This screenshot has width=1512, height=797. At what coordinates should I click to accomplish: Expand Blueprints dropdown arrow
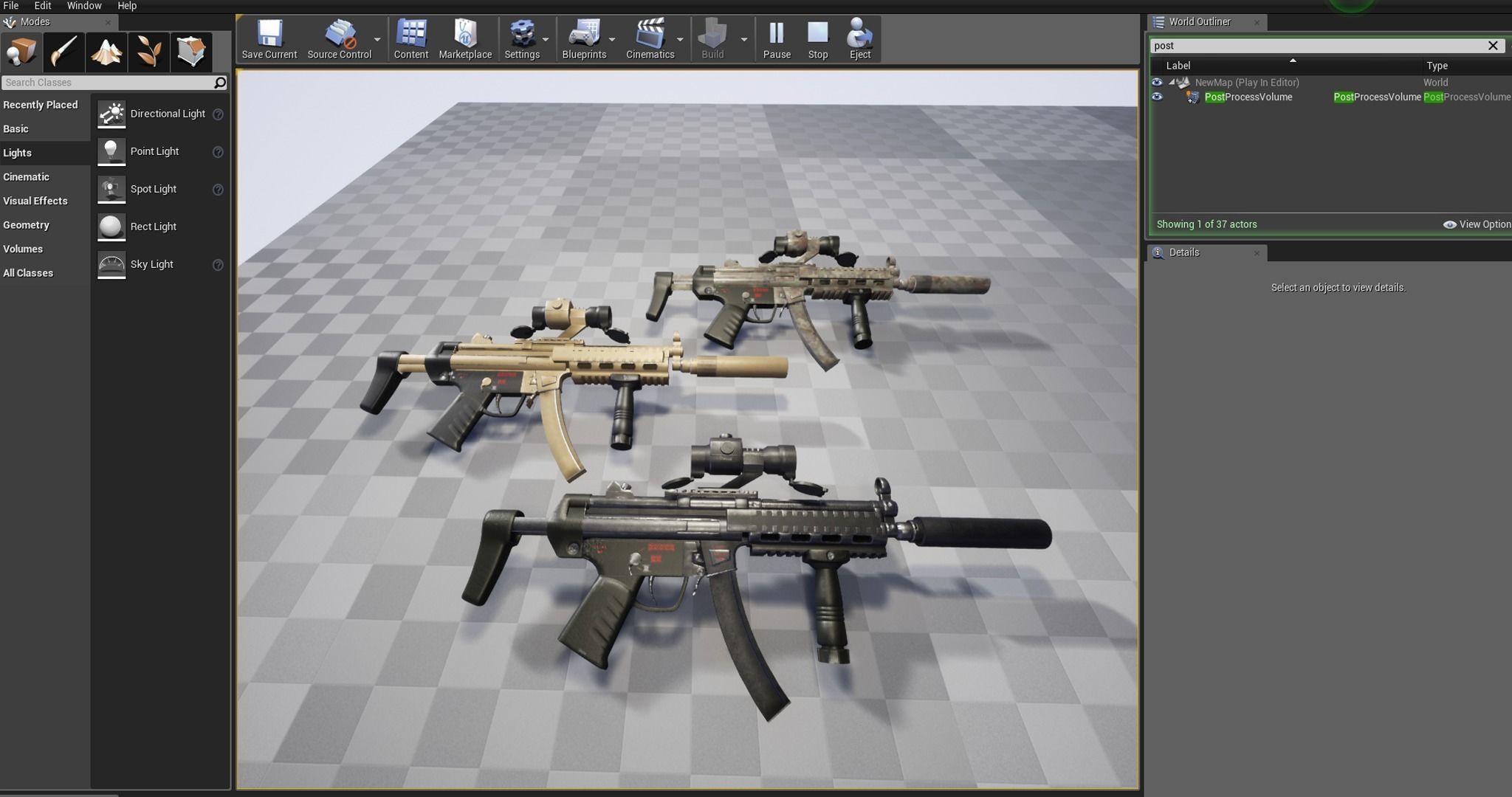[612, 40]
